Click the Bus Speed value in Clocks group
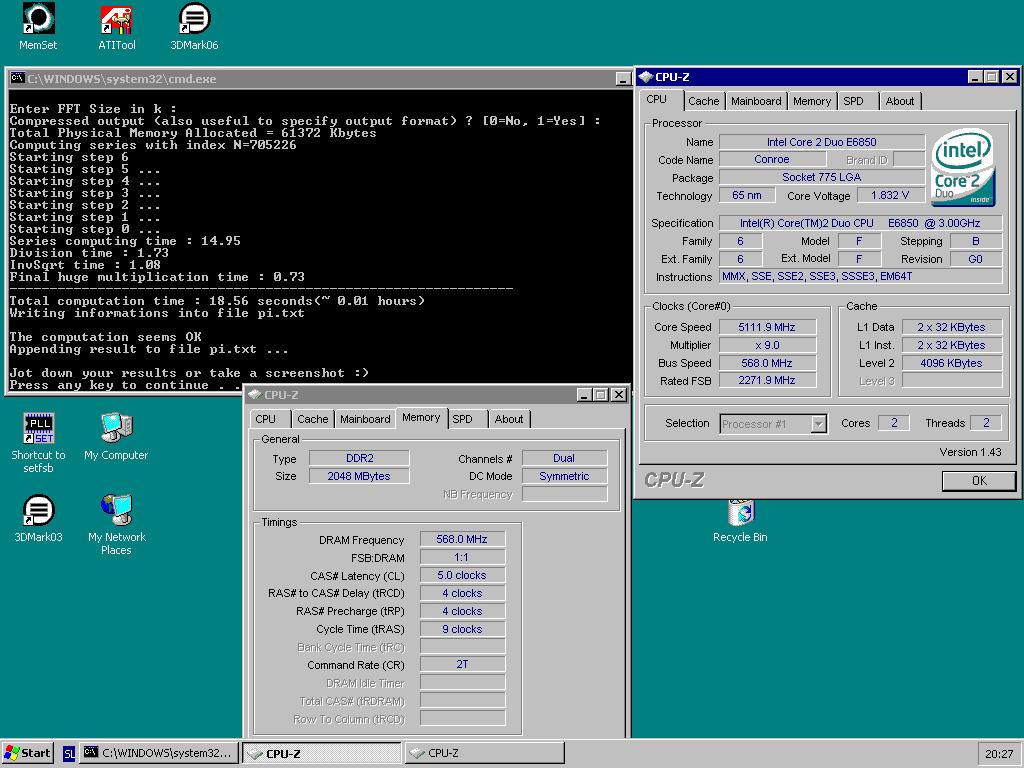1024x768 pixels. pos(767,363)
